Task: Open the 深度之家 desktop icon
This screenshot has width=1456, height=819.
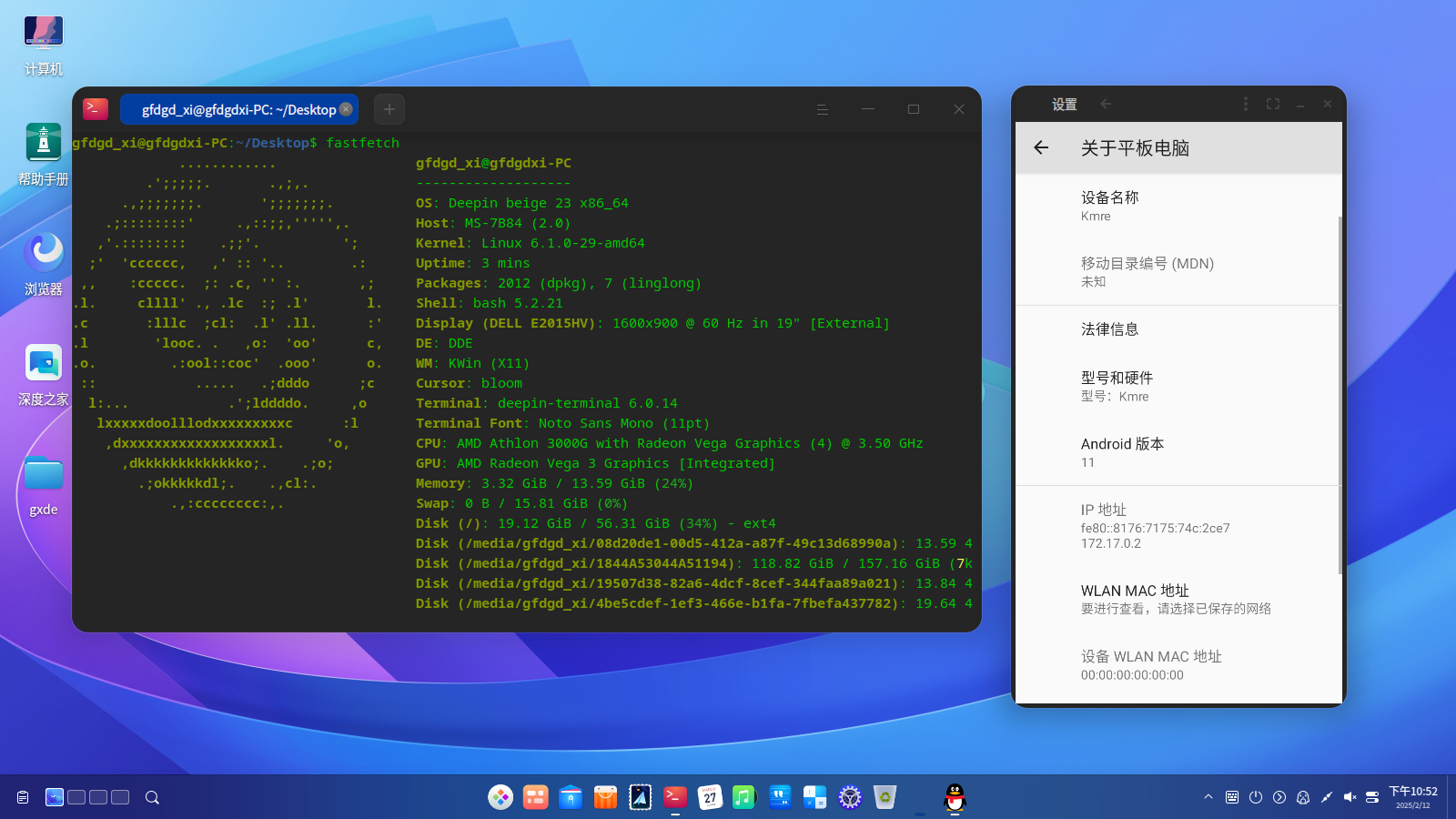Action: tap(44, 375)
